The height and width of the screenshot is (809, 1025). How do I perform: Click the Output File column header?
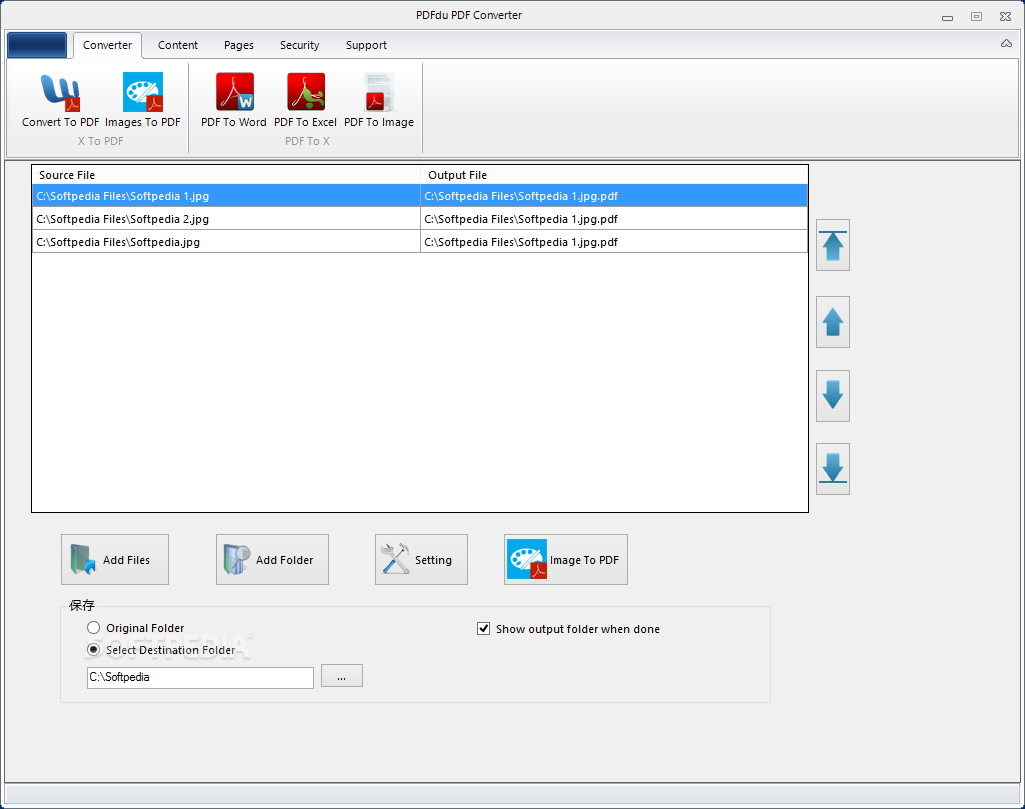pyautogui.click(x=614, y=174)
